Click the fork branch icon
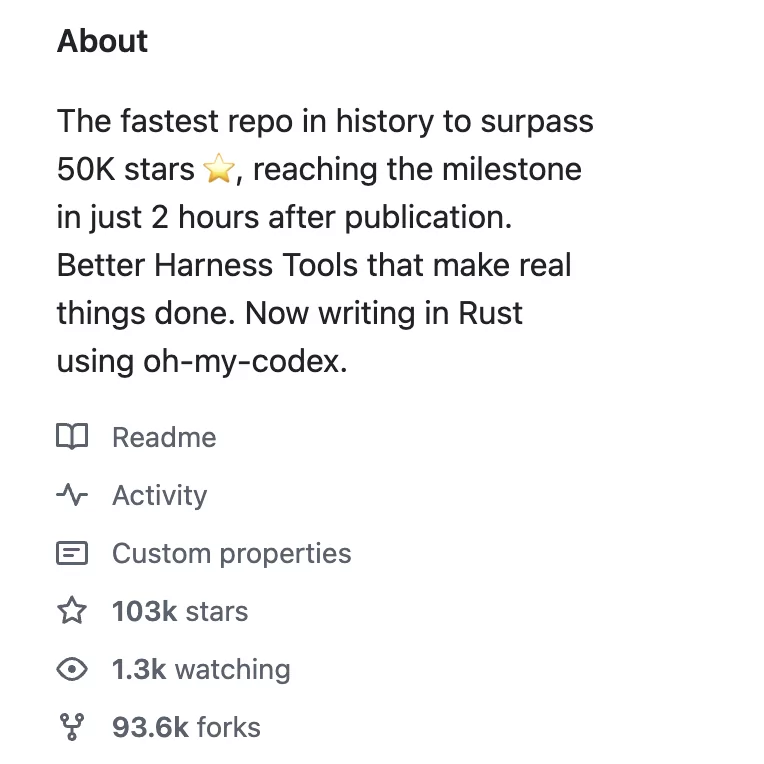The height and width of the screenshot is (764, 764). click(72, 727)
